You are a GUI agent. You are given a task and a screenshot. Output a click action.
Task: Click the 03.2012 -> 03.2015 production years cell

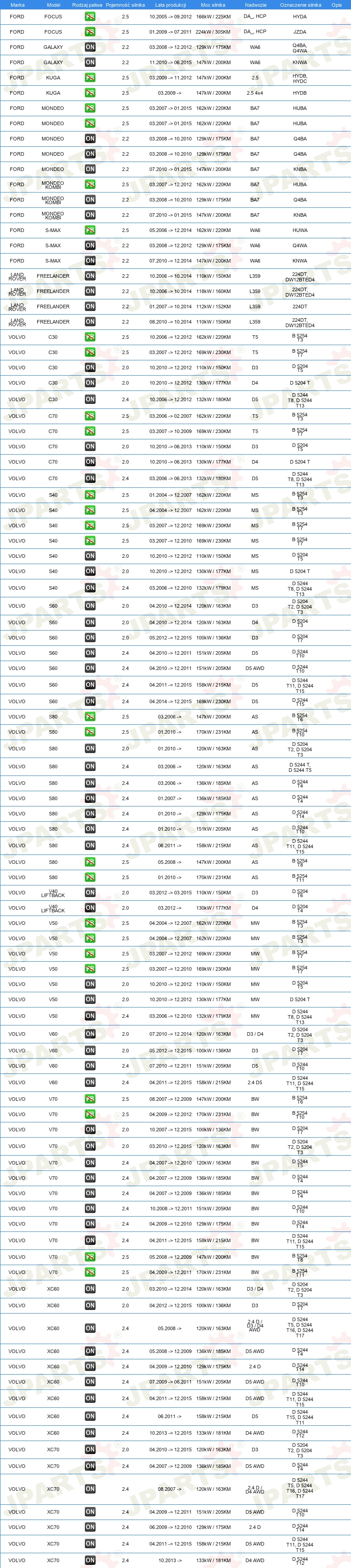pyautogui.click(x=170, y=892)
